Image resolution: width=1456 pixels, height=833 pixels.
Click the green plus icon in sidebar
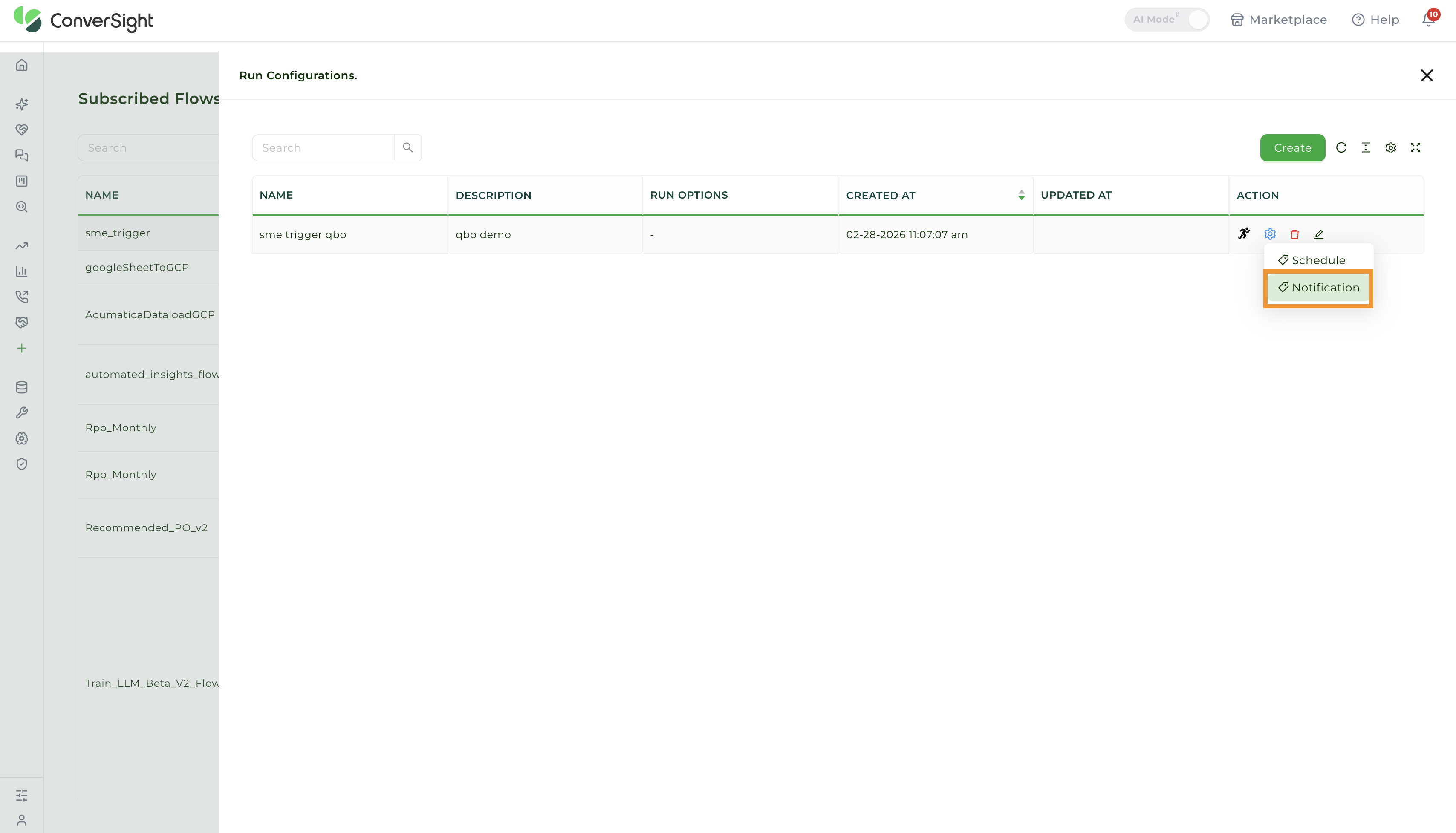tap(22, 348)
